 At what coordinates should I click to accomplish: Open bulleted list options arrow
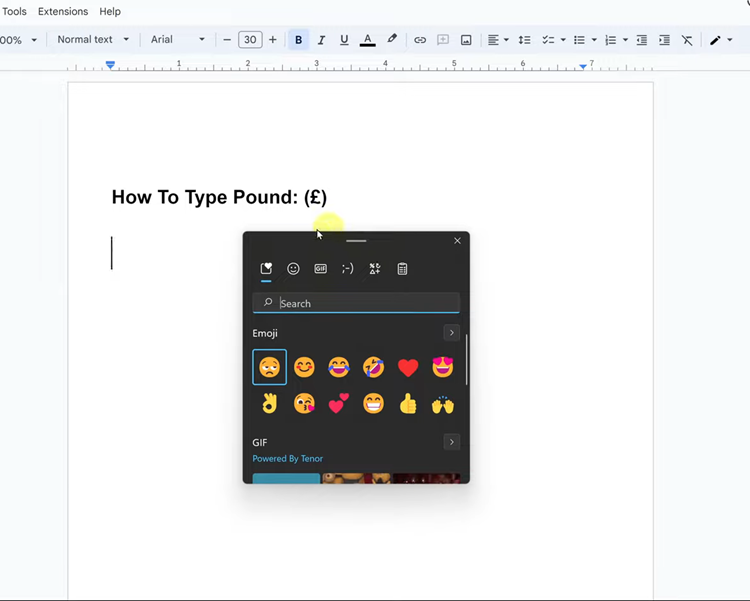pos(594,40)
